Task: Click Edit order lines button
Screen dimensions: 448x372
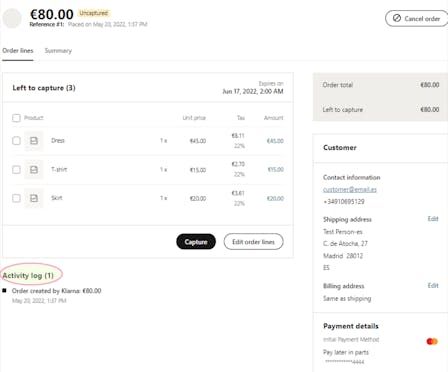Action: (x=253, y=242)
